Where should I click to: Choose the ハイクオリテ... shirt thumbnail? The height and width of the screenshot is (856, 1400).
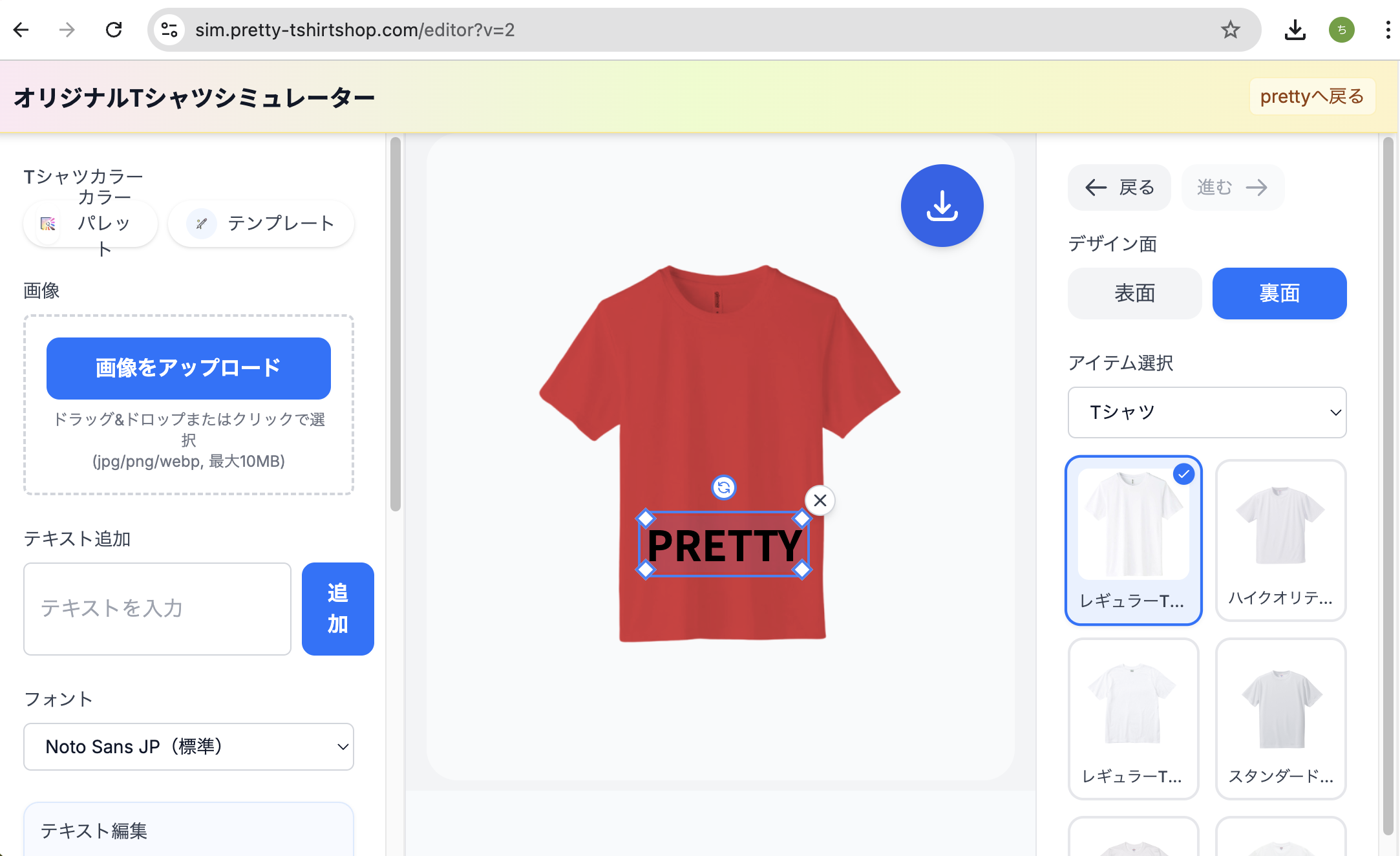[x=1280, y=540]
